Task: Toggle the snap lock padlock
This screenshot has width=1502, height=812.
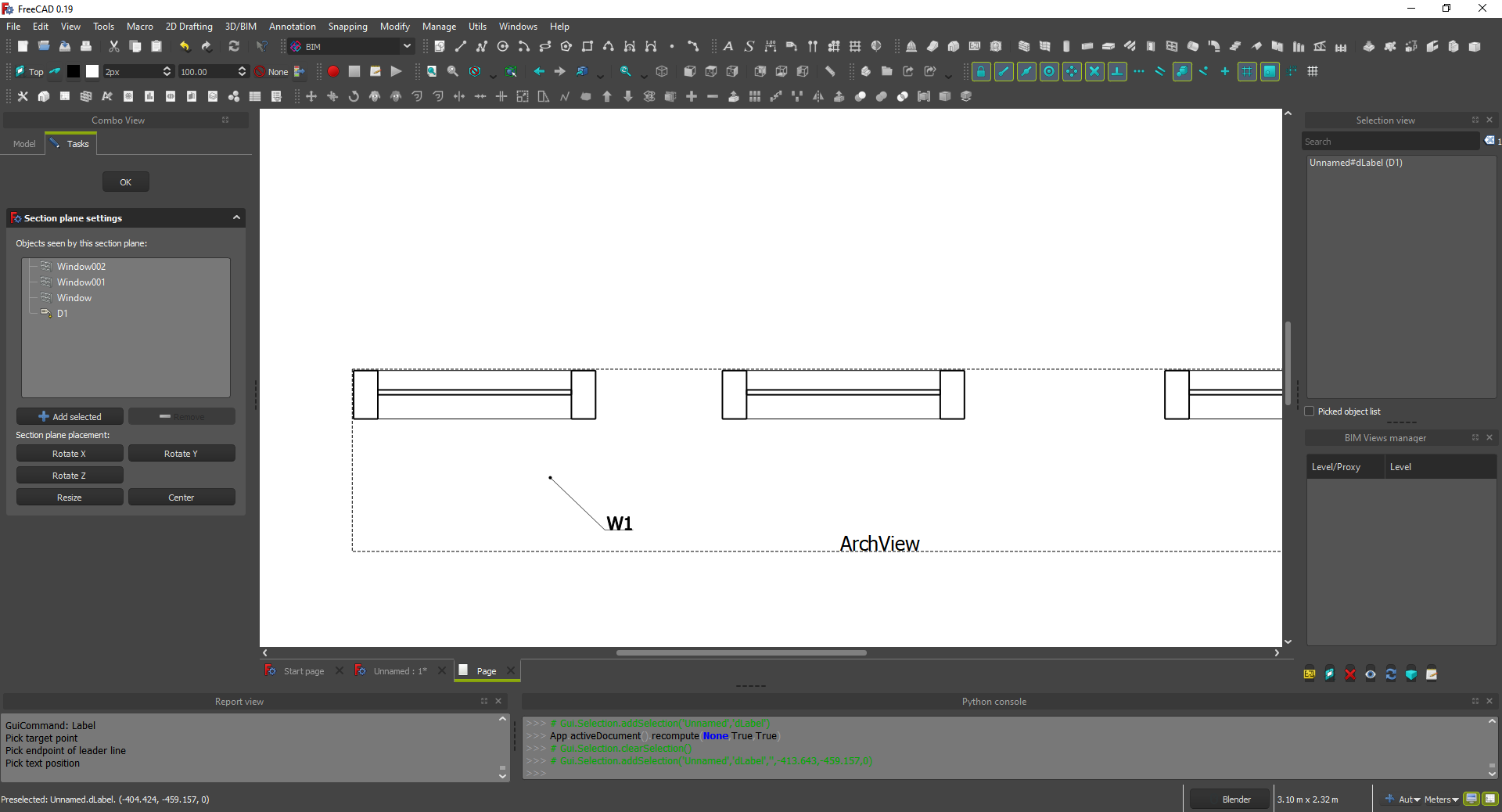Action: [x=981, y=72]
